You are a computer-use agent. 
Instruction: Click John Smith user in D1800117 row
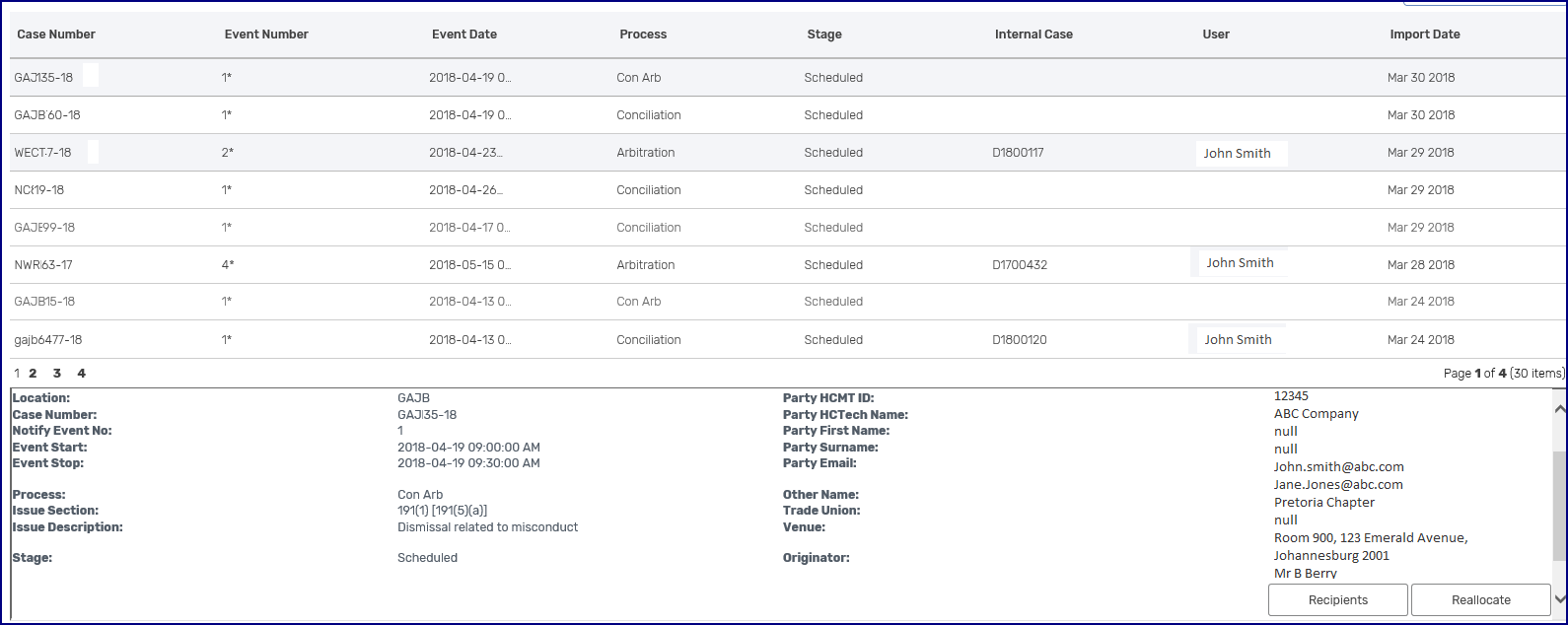tap(1237, 154)
